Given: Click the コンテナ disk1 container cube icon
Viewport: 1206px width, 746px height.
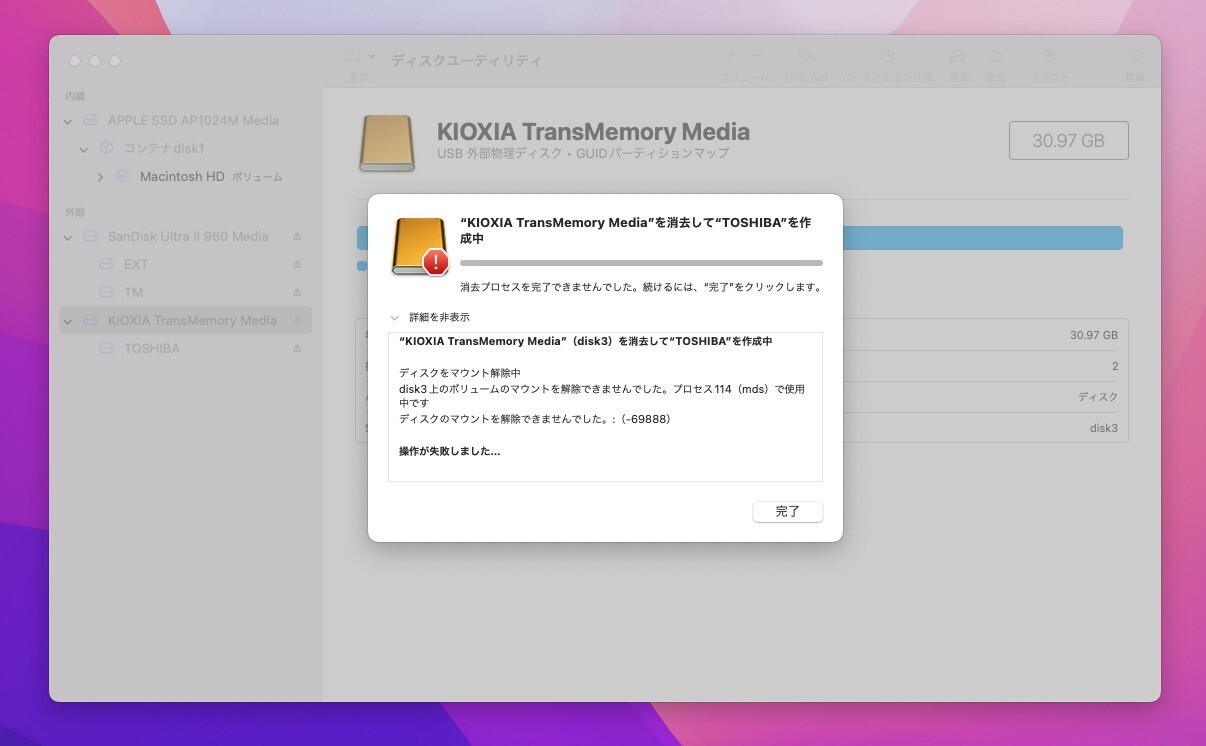Looking at the screenshot, I should pyautogui.click(x=106, y=148).
